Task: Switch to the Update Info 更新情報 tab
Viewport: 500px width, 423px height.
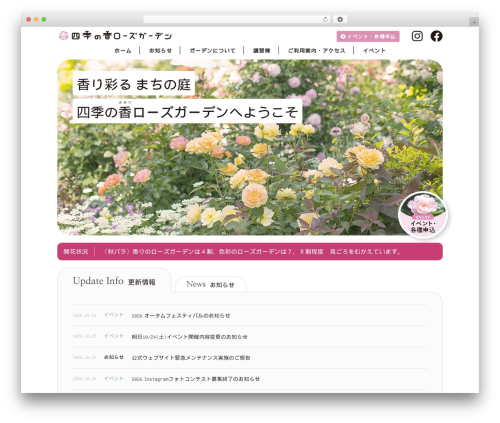Action: pos(114,281)
